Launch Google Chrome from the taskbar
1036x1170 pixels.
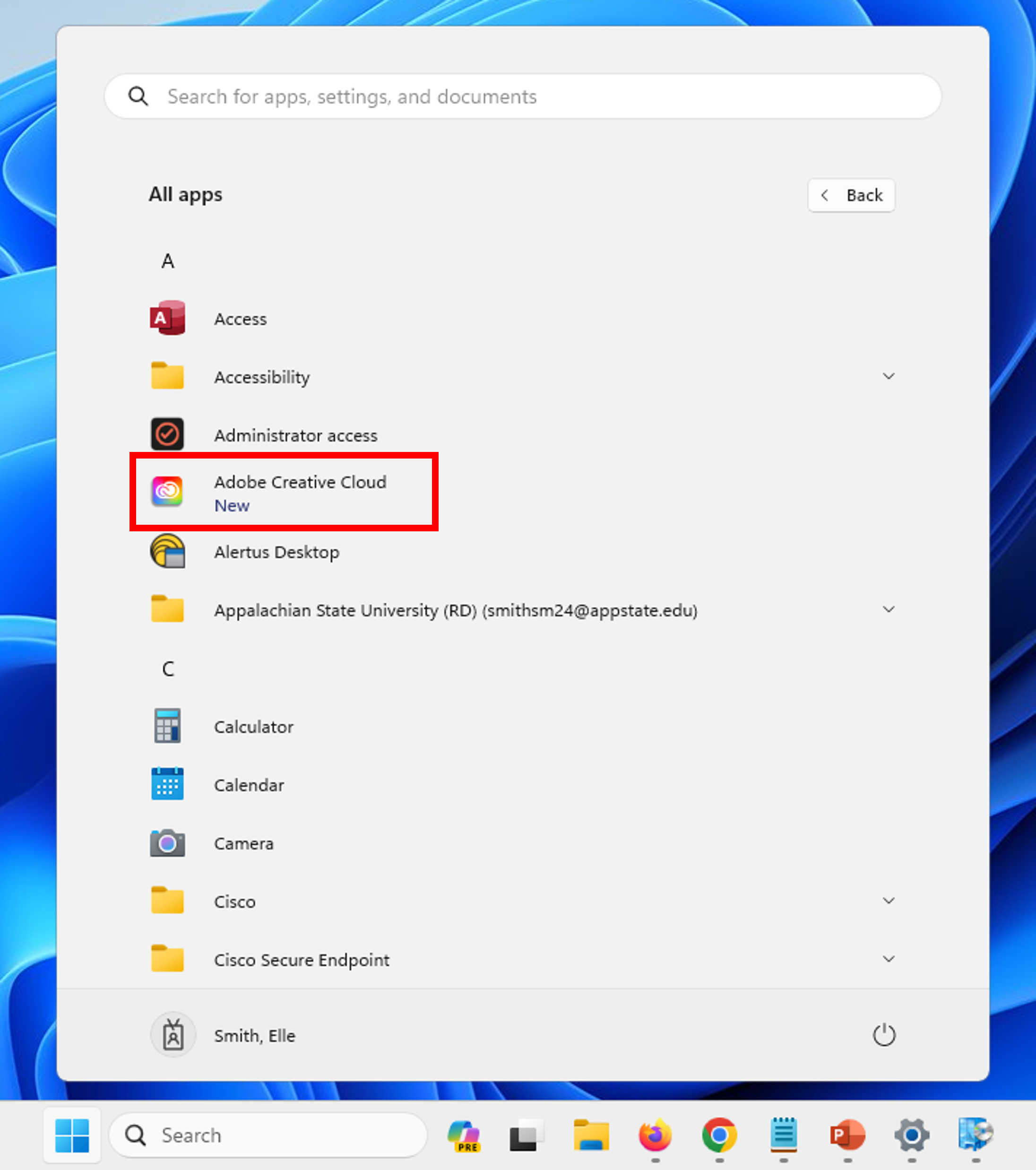719,1135
